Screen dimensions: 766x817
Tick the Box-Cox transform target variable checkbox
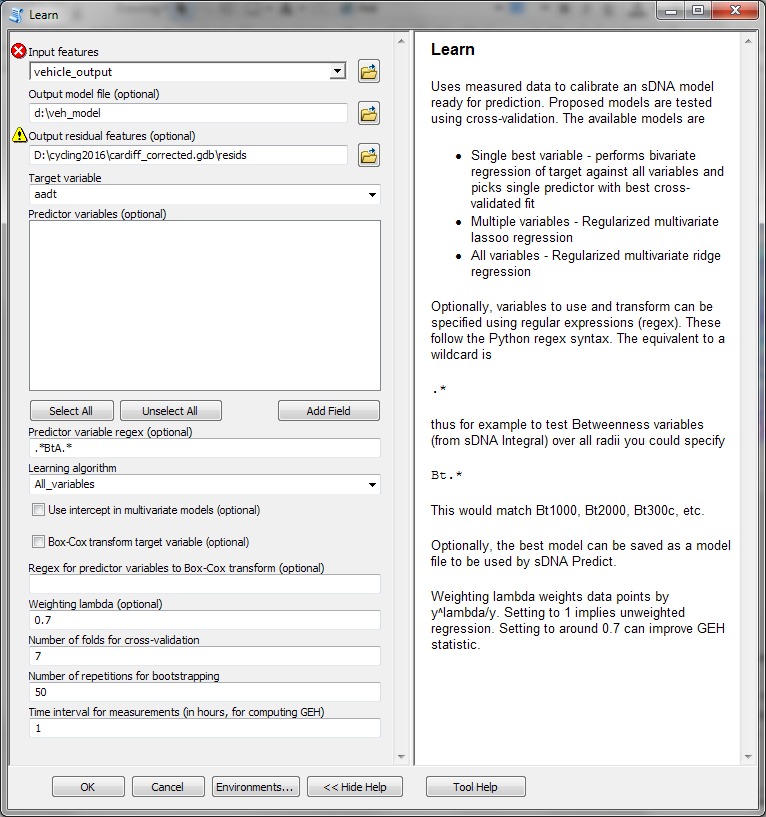coord(38,542)
